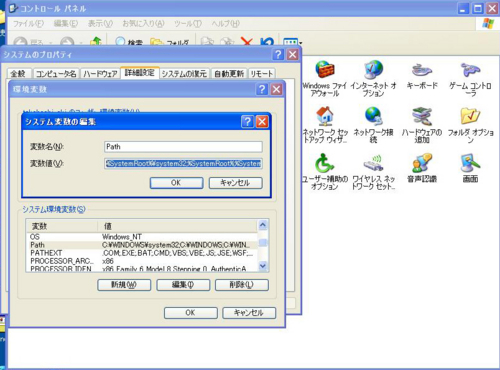The height and width of the screenshot is (370, 500).
Task: Click OK in システム変数の編集 dialog
Action: click(176, 183)
